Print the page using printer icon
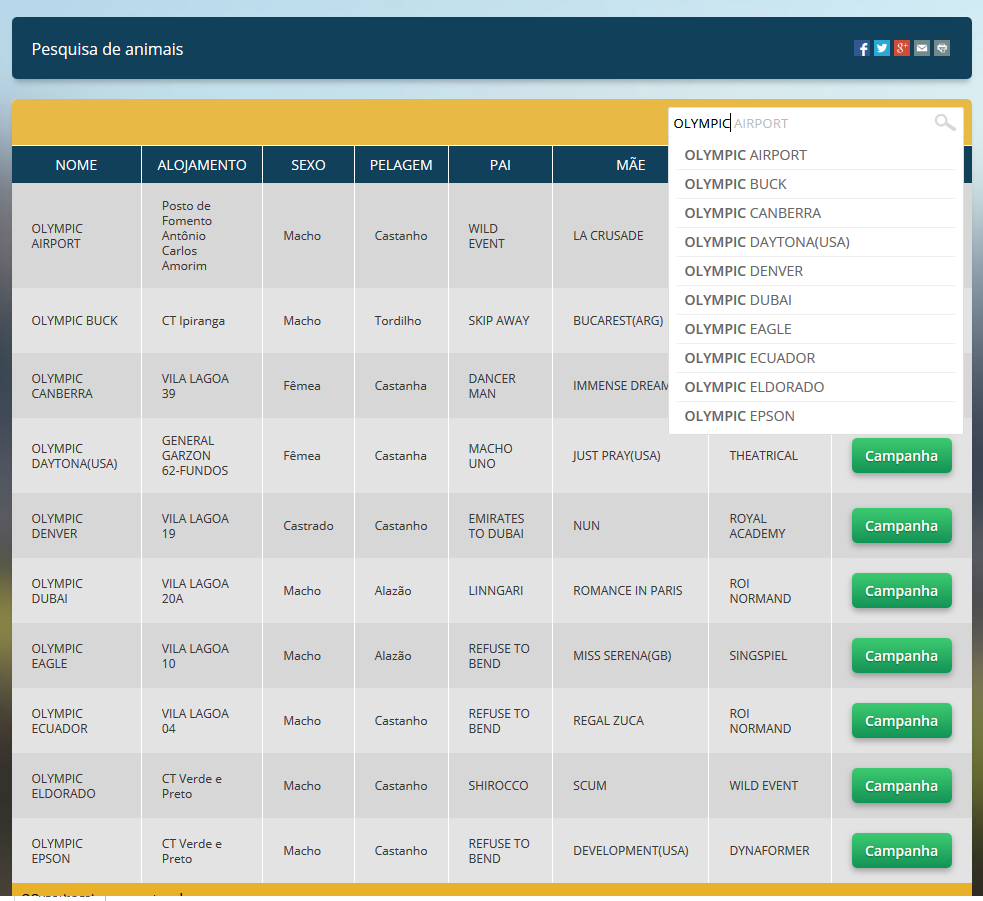 click(x=942, y=48)
